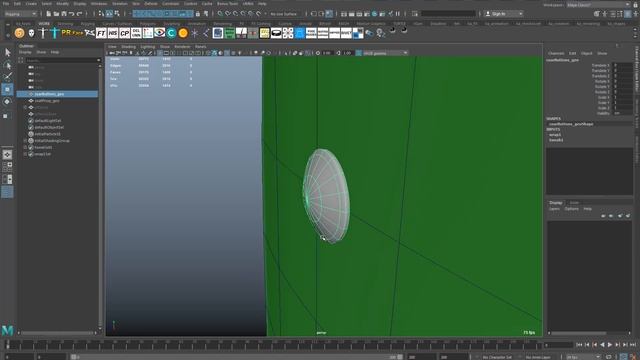This screenshot has height=360, width=640.
Task: Open the Shading menu in viewport panel
Action: [128, 47]
